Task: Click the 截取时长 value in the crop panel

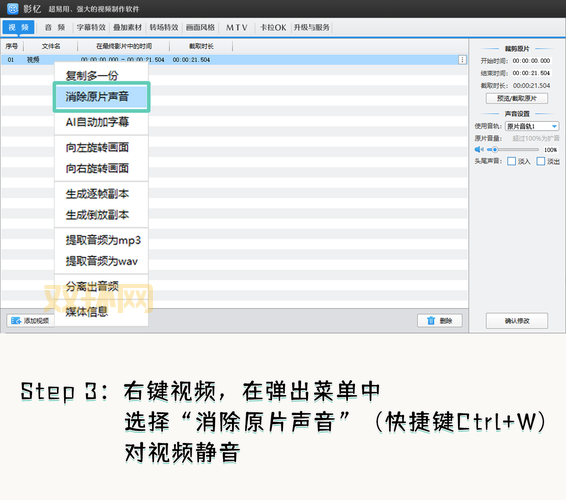Action: [x=531, y=86]
